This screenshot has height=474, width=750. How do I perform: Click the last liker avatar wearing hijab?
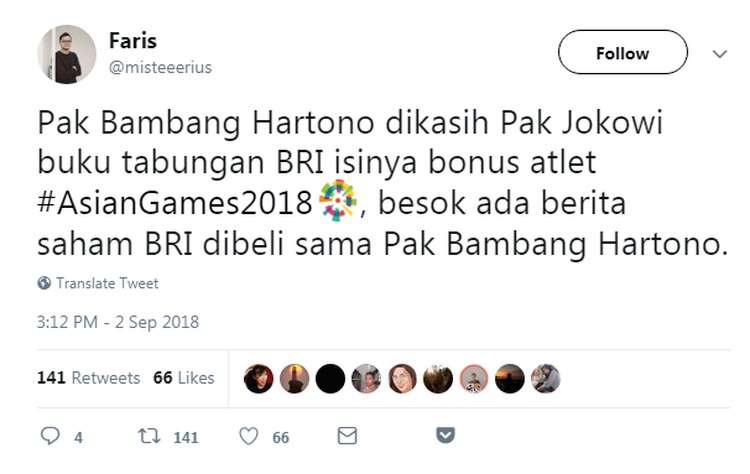[545, 379]
